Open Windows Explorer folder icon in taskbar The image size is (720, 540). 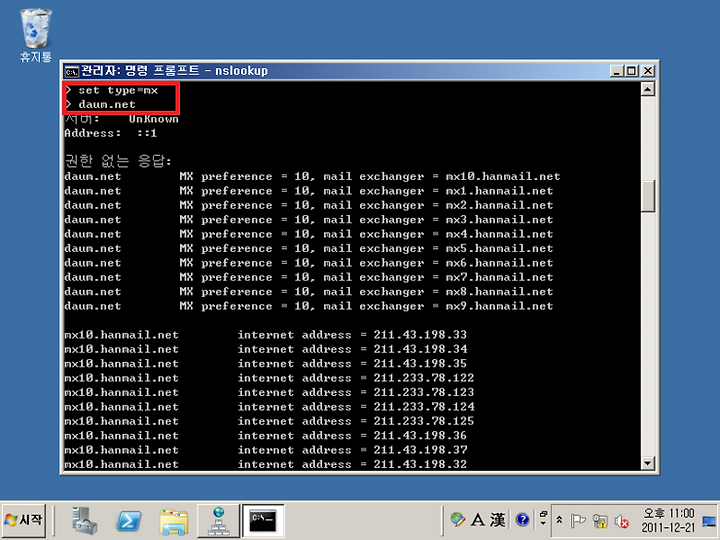pyautogui.click(x=174, y=522)
